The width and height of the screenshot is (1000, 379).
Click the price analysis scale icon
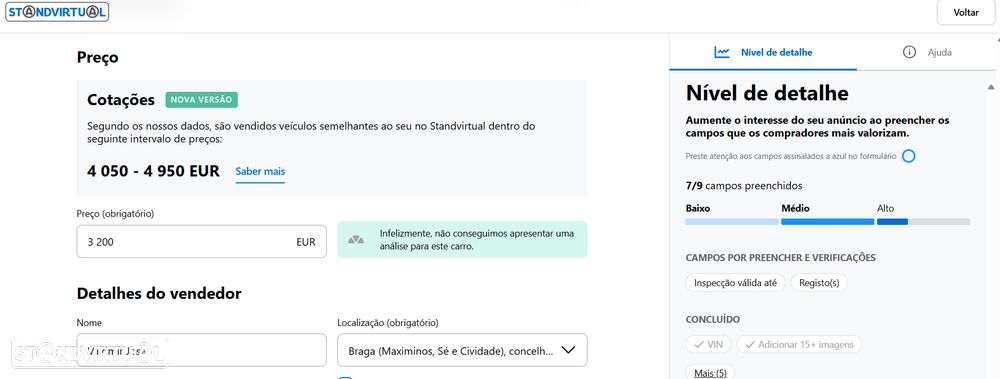[356, 240]
